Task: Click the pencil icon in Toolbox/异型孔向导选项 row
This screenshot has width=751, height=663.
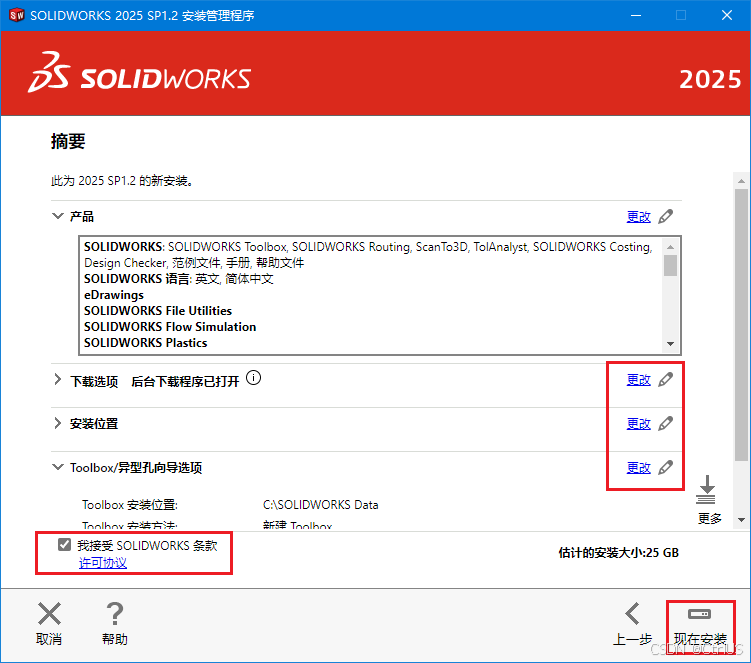Action: tap(665, 467)
